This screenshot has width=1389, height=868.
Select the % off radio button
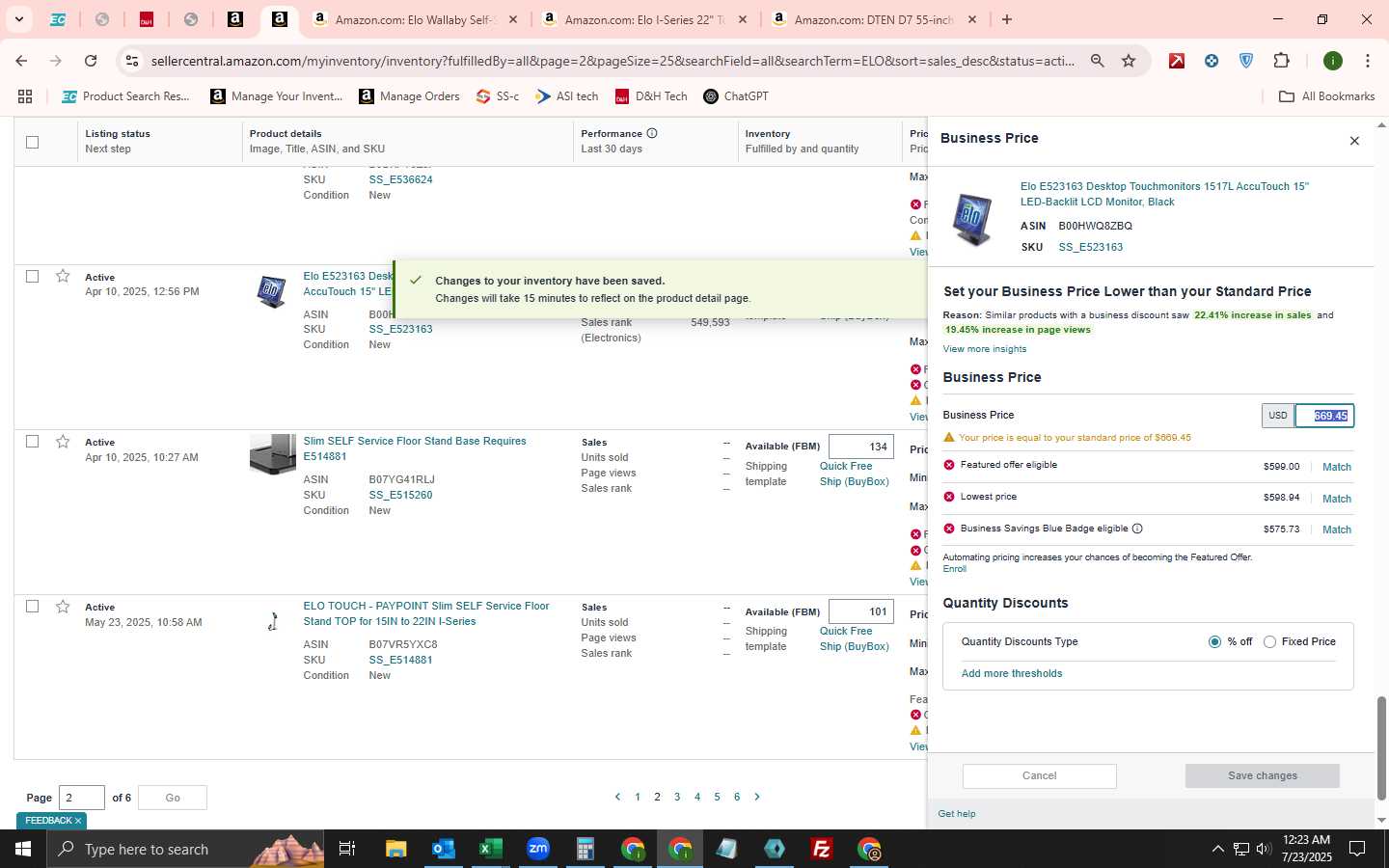[1214, 641]
